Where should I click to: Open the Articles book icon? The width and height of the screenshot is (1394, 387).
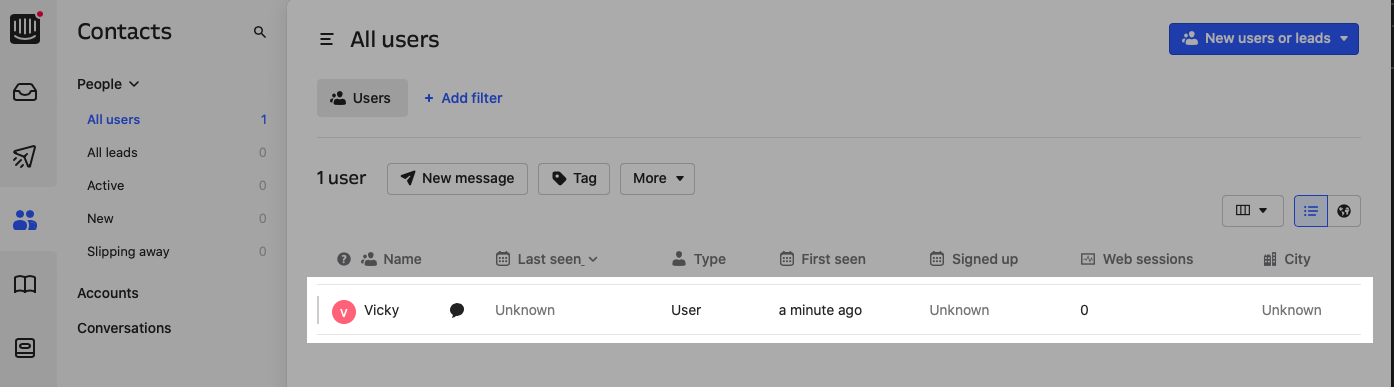pyautogui.click(x=25, y=284)
